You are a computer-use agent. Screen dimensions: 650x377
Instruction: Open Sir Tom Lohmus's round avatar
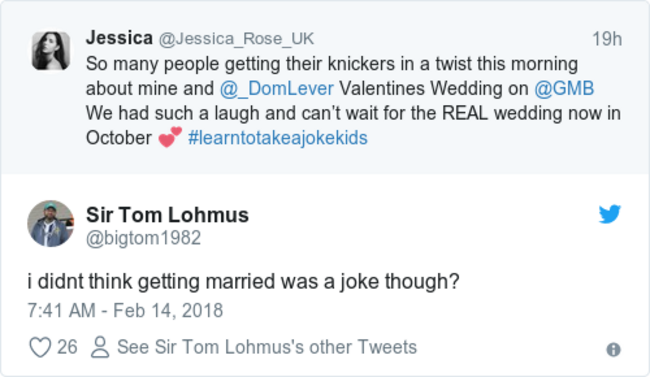coord(51,224)
